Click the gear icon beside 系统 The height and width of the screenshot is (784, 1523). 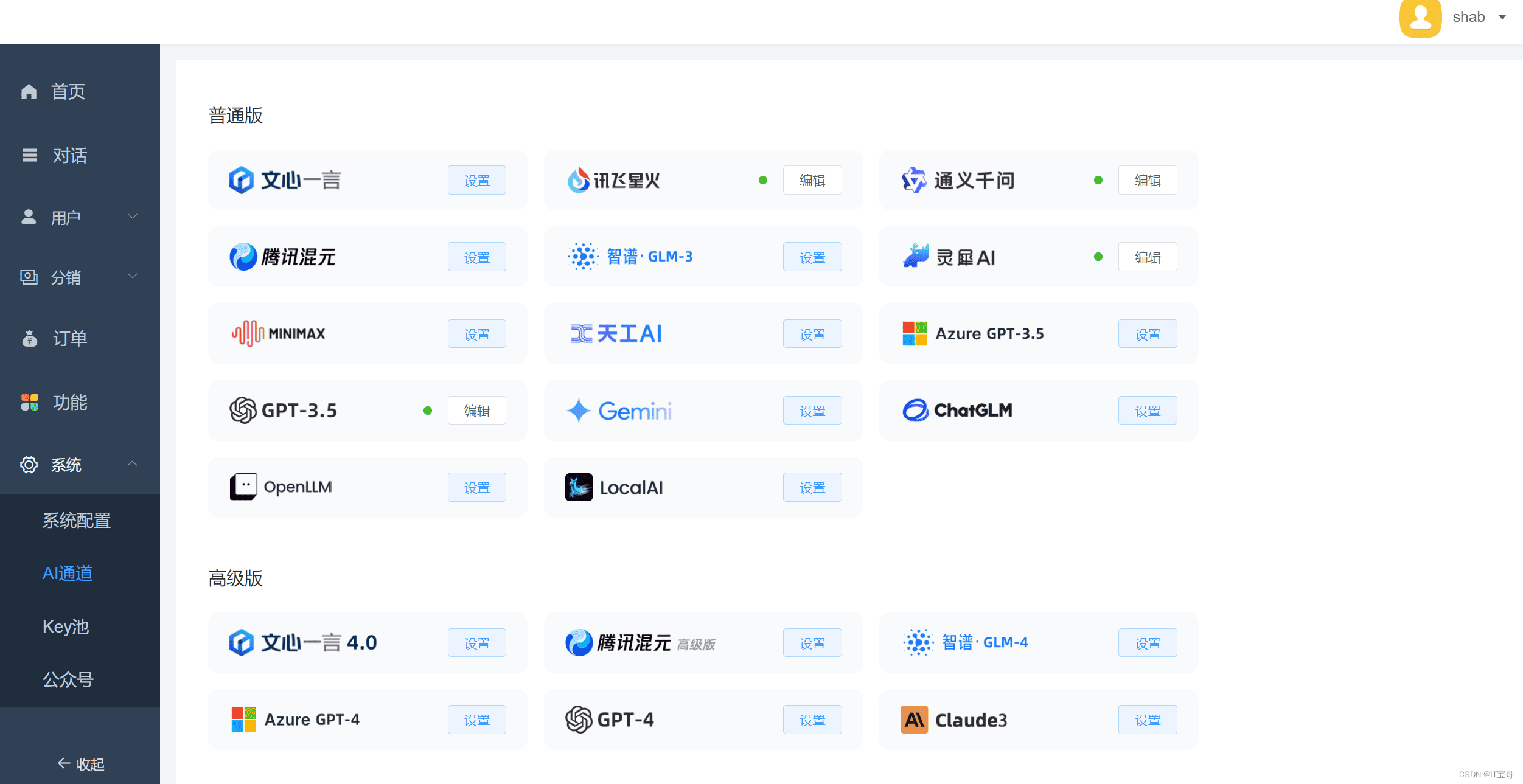[x=29, y=465]
